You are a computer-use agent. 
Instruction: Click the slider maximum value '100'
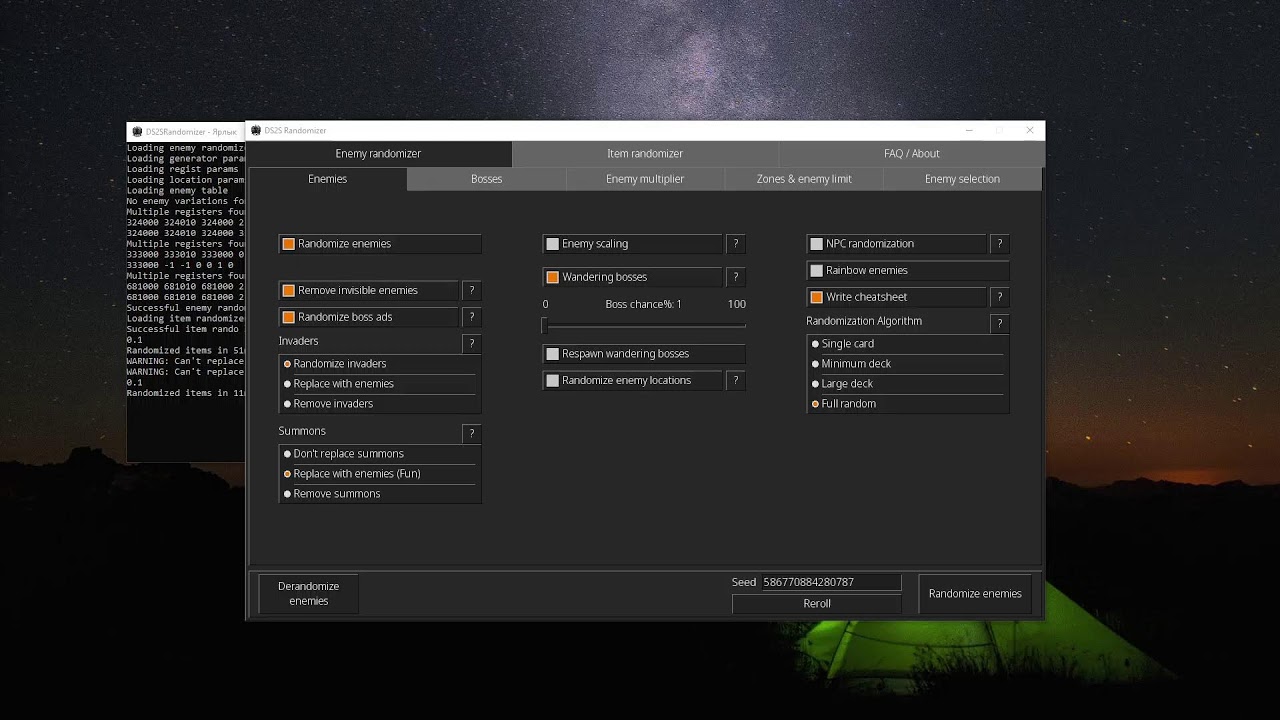click(737, 304)
